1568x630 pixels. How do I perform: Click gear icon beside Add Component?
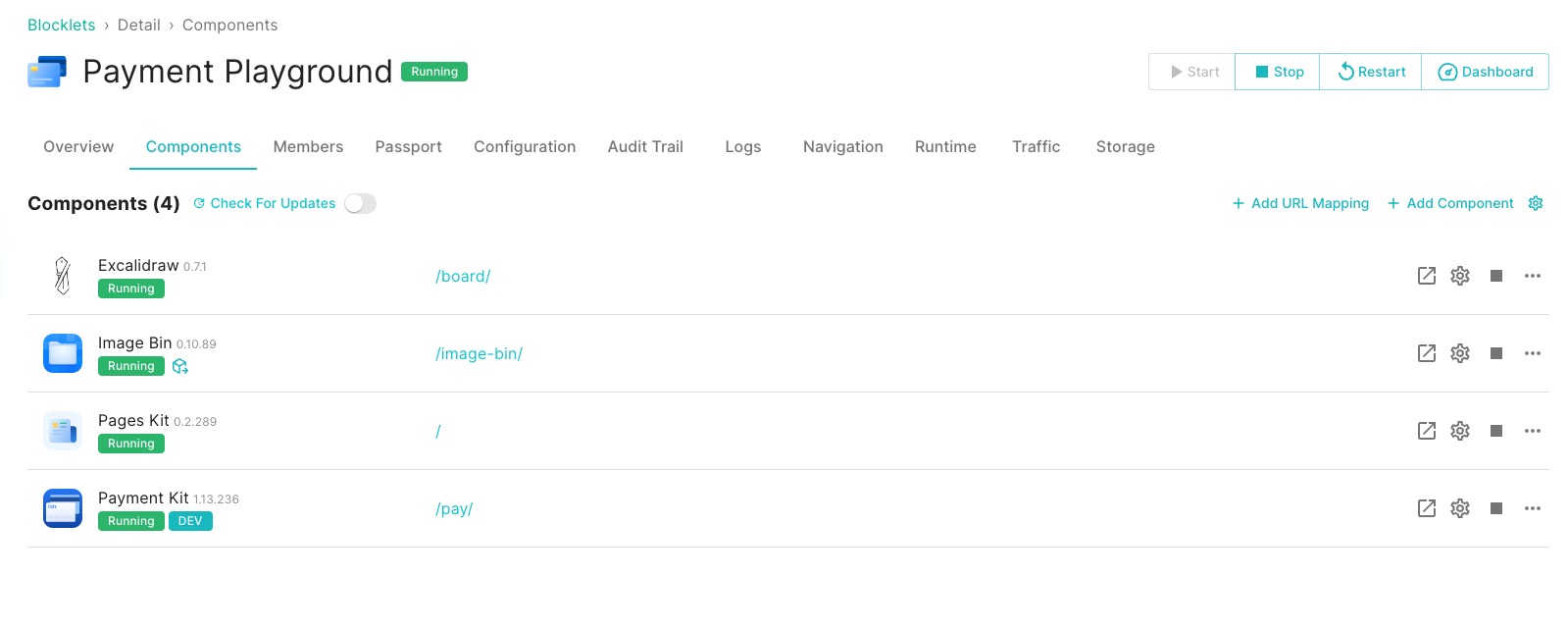pos(1536,203)
